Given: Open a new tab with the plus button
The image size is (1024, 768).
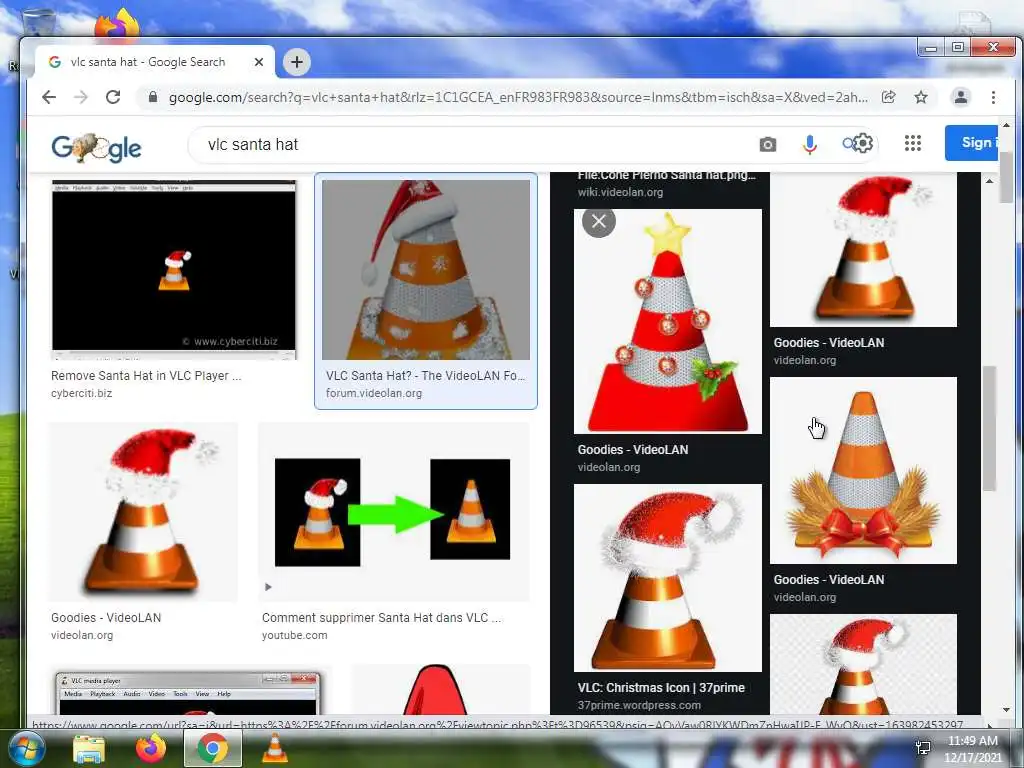Looking at the screenshot, I should (296, 62).
